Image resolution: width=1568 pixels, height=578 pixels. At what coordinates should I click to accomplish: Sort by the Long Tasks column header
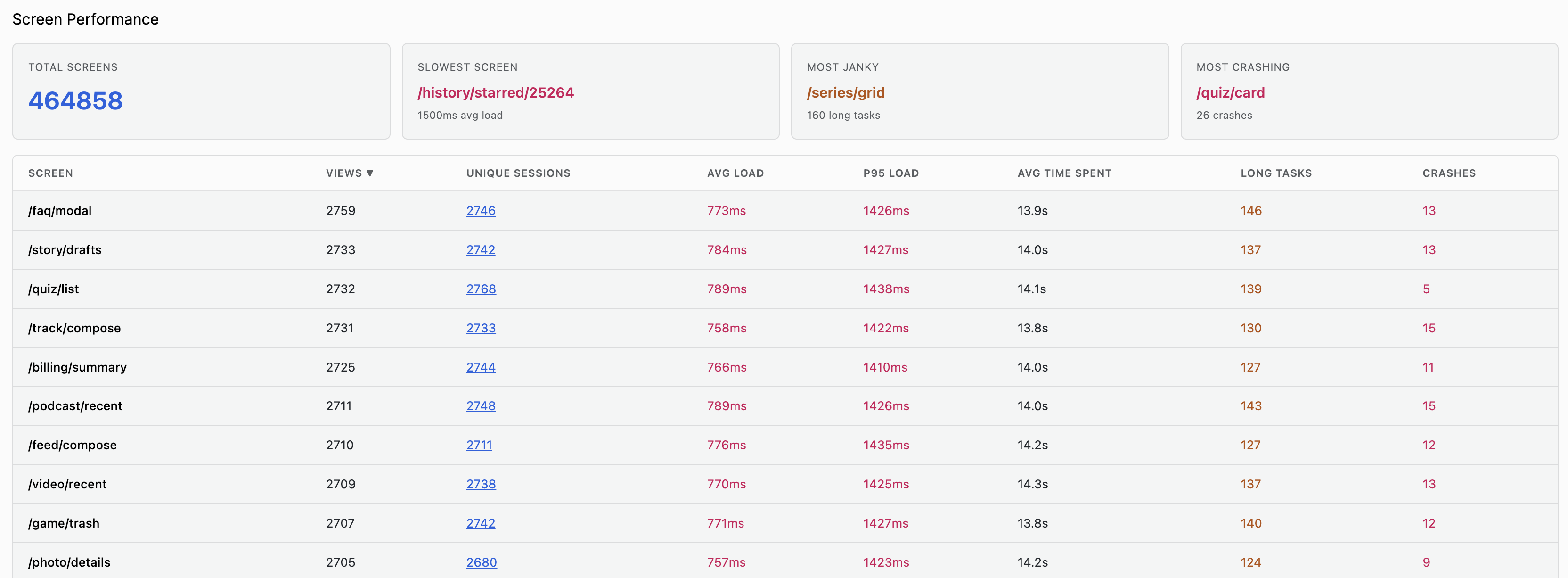(1276, 173)
